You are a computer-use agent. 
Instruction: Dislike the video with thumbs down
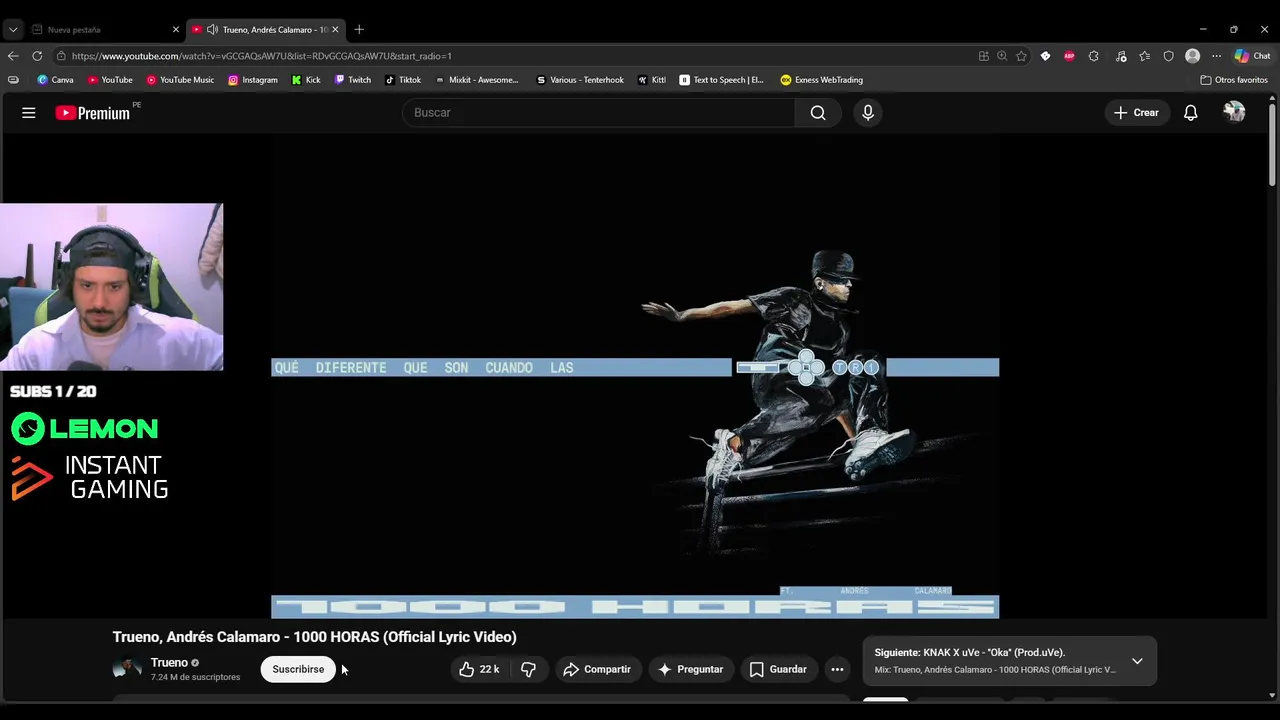528,669
